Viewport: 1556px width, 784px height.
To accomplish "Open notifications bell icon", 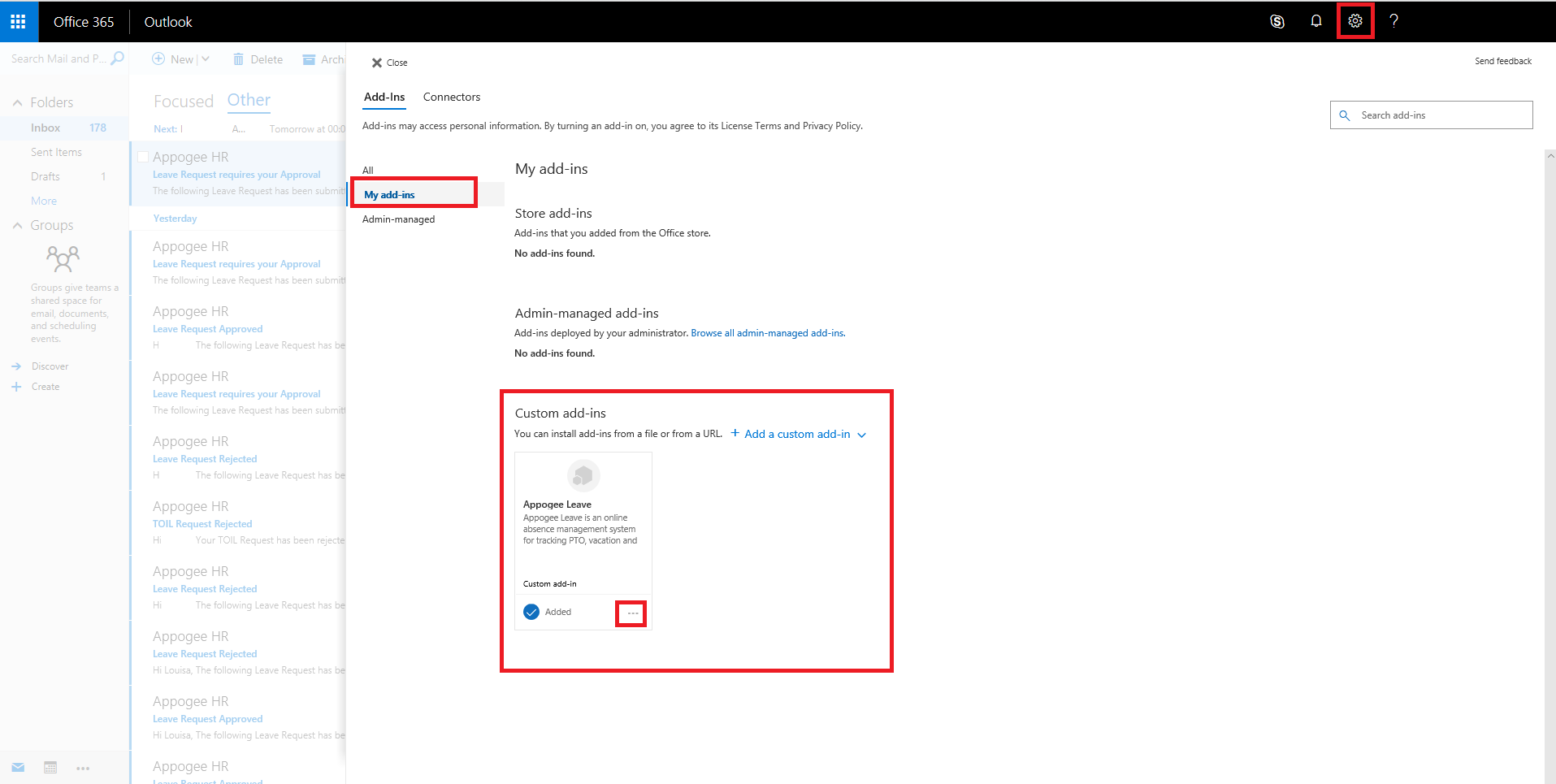I will point(1316,21).
